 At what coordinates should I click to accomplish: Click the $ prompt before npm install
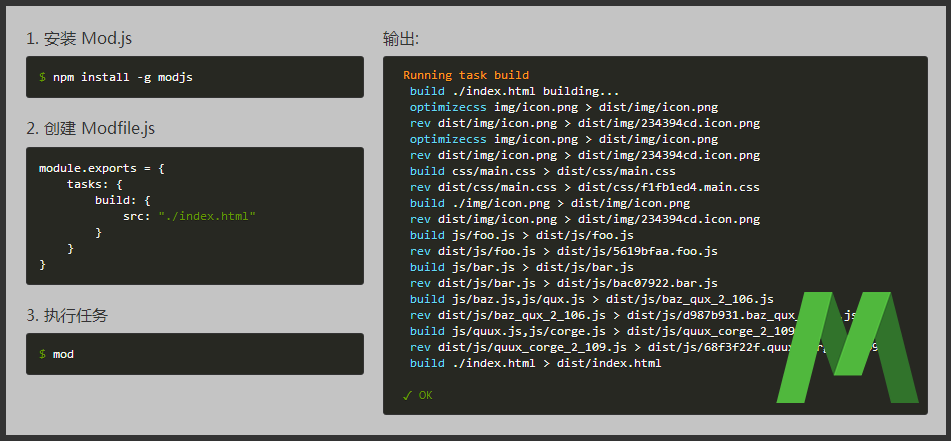tap(42, 77)
